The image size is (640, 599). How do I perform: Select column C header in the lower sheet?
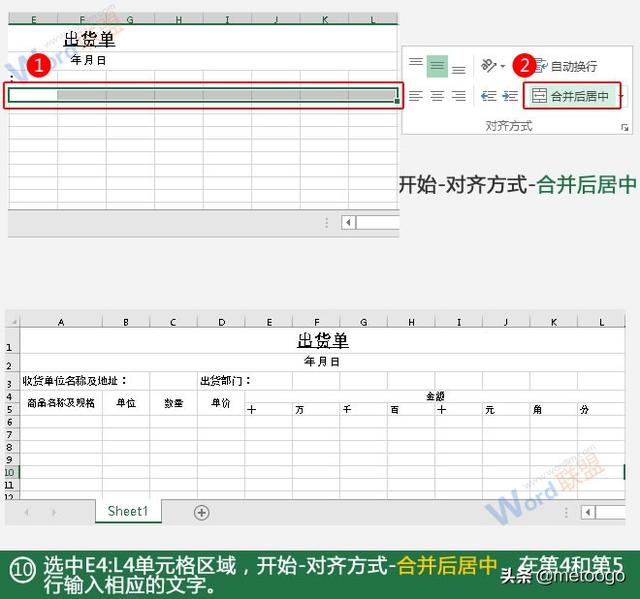click(x=173, y=322)
